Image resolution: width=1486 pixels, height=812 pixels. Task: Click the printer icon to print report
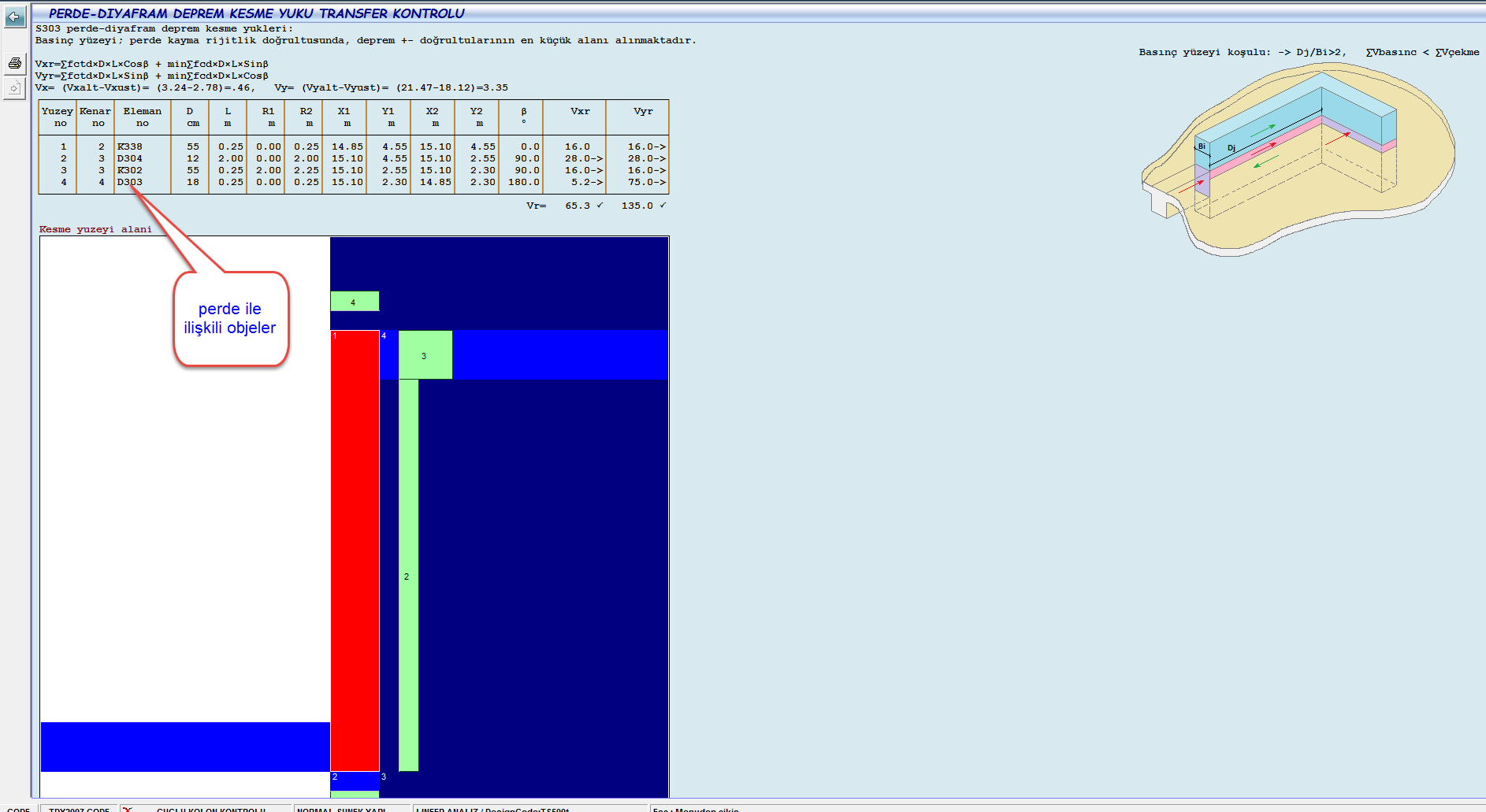click(x=14, y=63)
